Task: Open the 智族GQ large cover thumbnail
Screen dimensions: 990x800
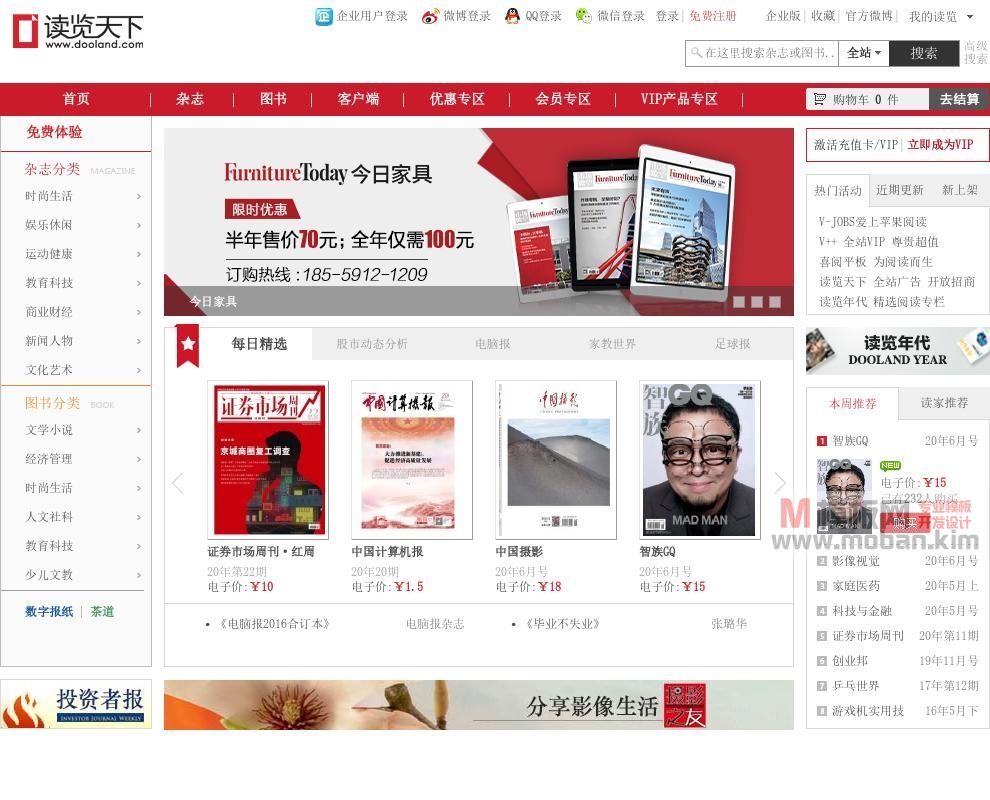Action: tap(700, 460)
